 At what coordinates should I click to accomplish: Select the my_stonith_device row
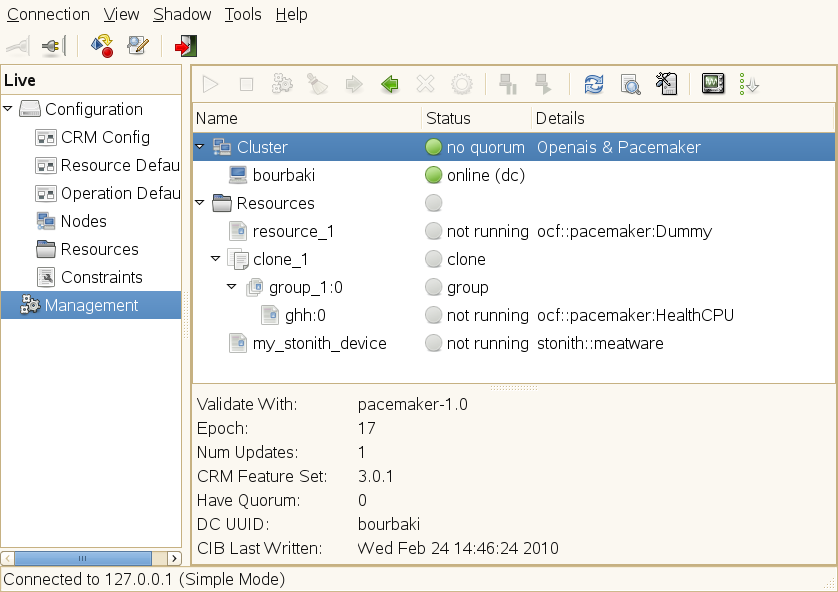pyautogui.click(x=514, y=343)
